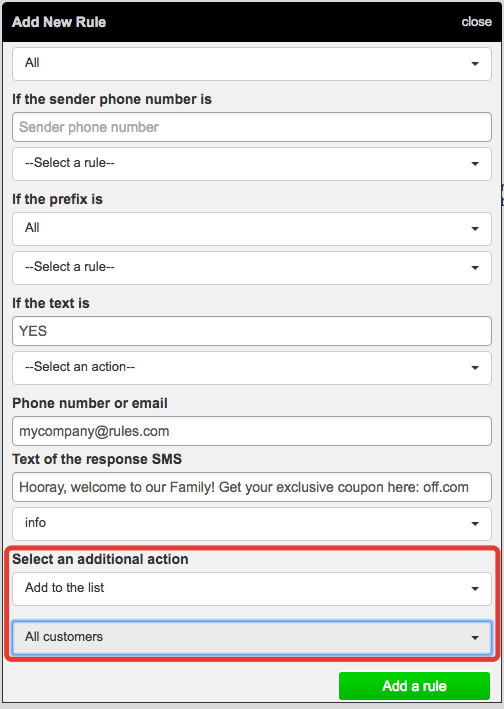The image size is (504, 709).
Task: Close the Add New Rule dialog
Action: click(476, 22)
